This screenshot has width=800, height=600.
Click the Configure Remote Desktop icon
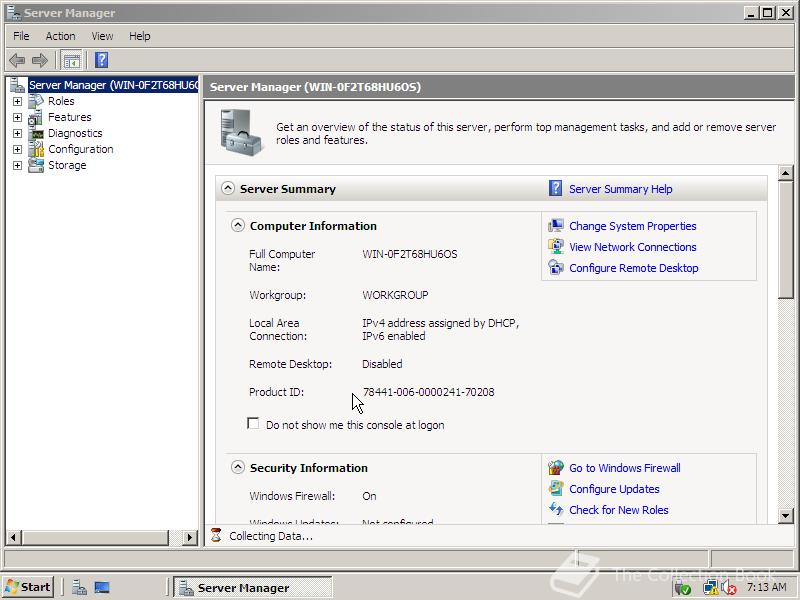[556, 267]
